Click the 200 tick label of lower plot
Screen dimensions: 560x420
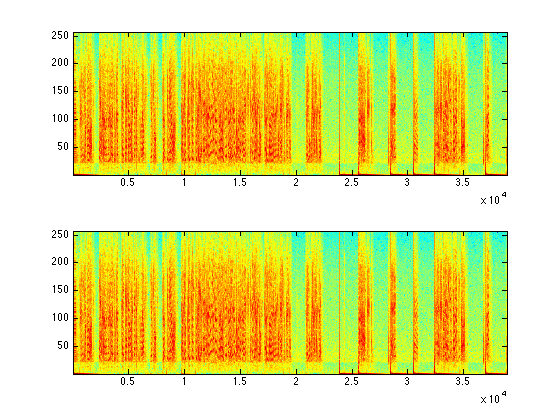[x=60, y=262]
